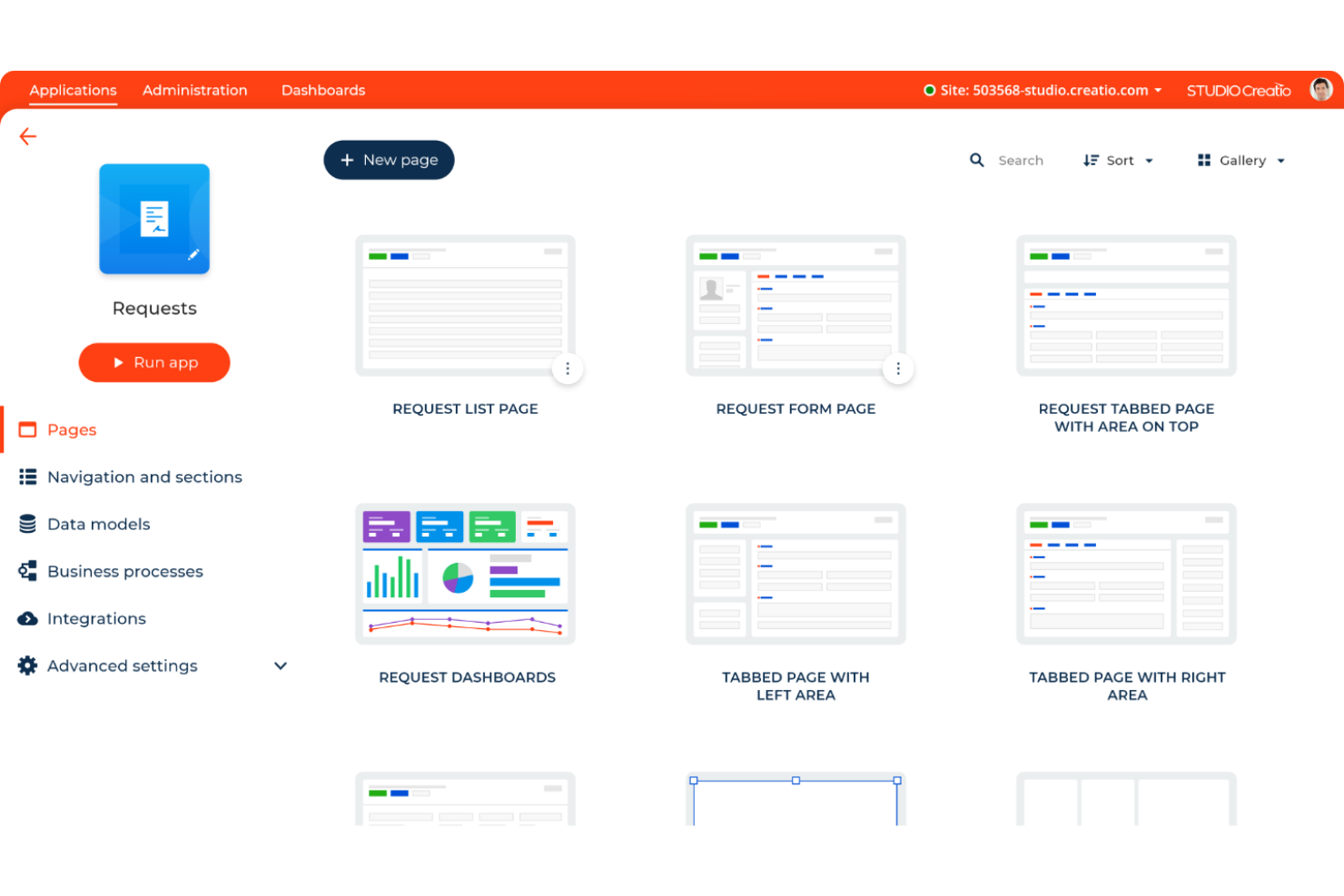Open the Navigation and sections panel icon
This screenshot has width=1344, height=896.
(x=26, y=477)
